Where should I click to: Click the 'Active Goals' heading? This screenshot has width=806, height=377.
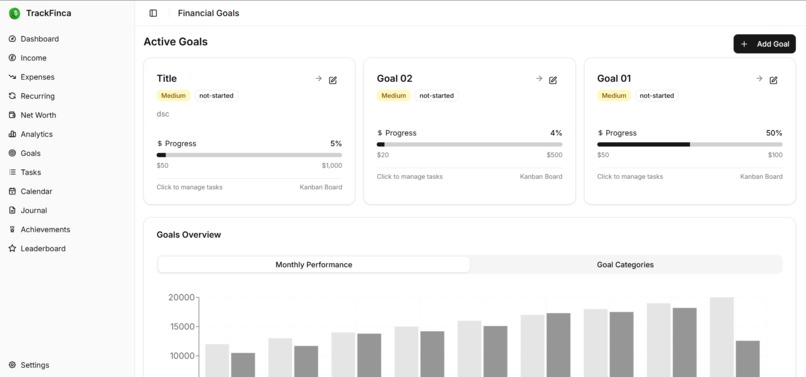[175, 42]
